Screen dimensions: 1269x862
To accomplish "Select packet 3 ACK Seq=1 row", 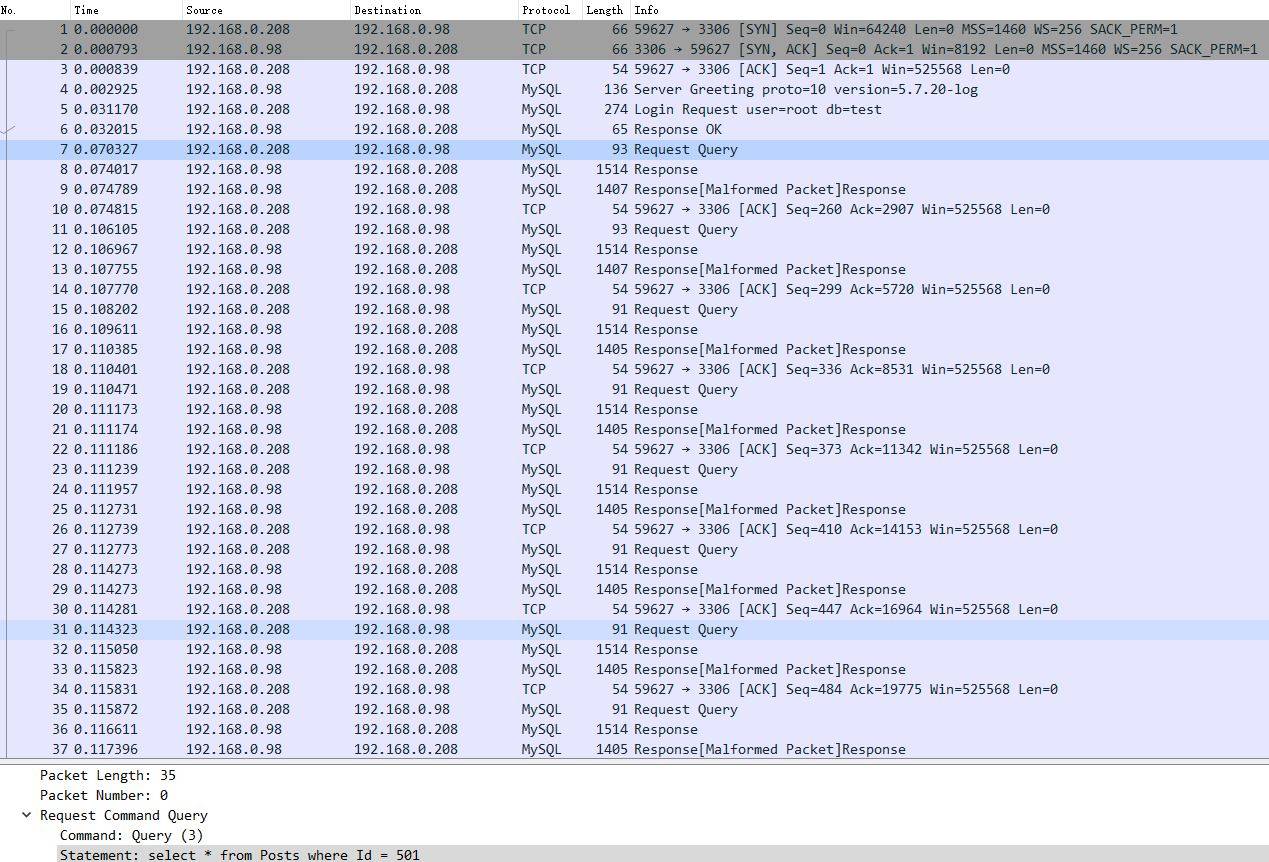I will pyautogui.click(x=634, y=69).
